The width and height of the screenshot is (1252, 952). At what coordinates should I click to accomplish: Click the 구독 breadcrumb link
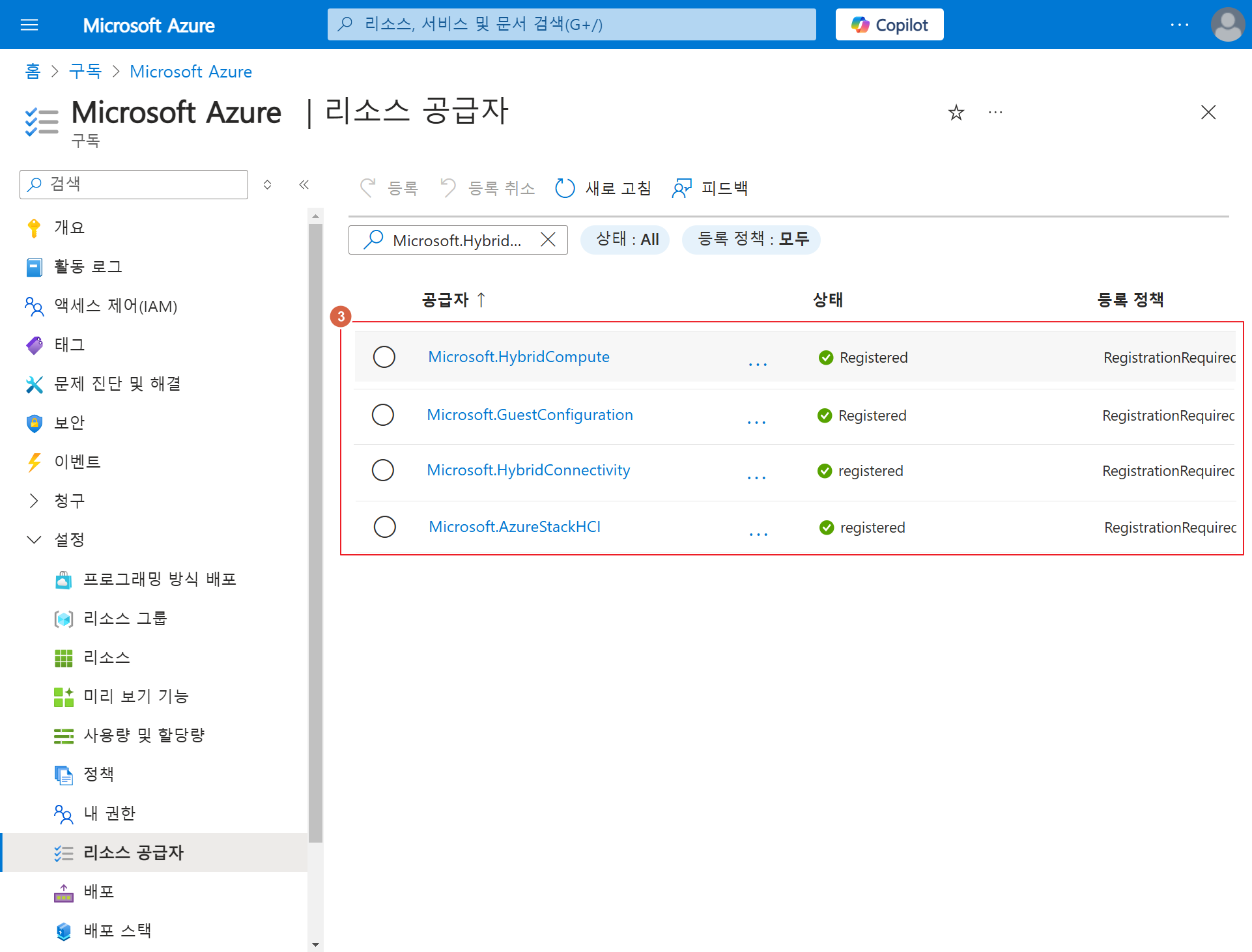coord(85,72)
